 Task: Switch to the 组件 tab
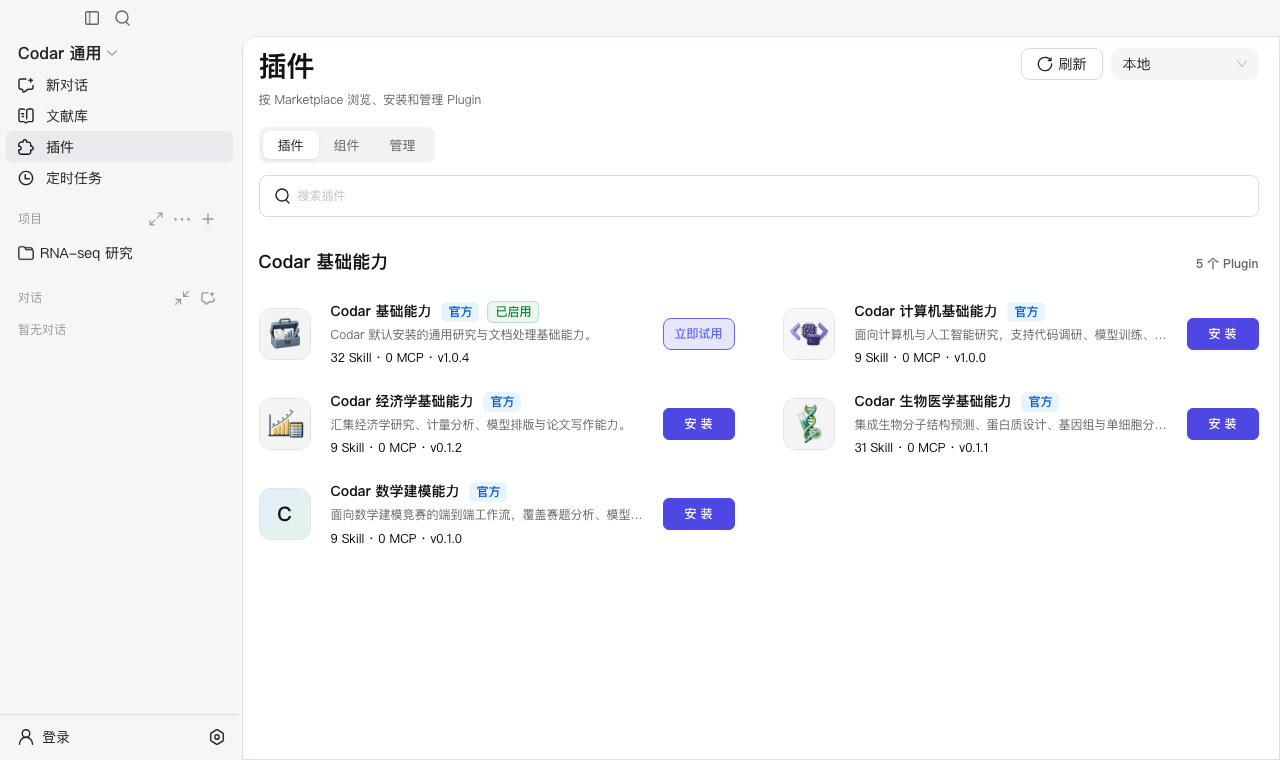(347, 145)
